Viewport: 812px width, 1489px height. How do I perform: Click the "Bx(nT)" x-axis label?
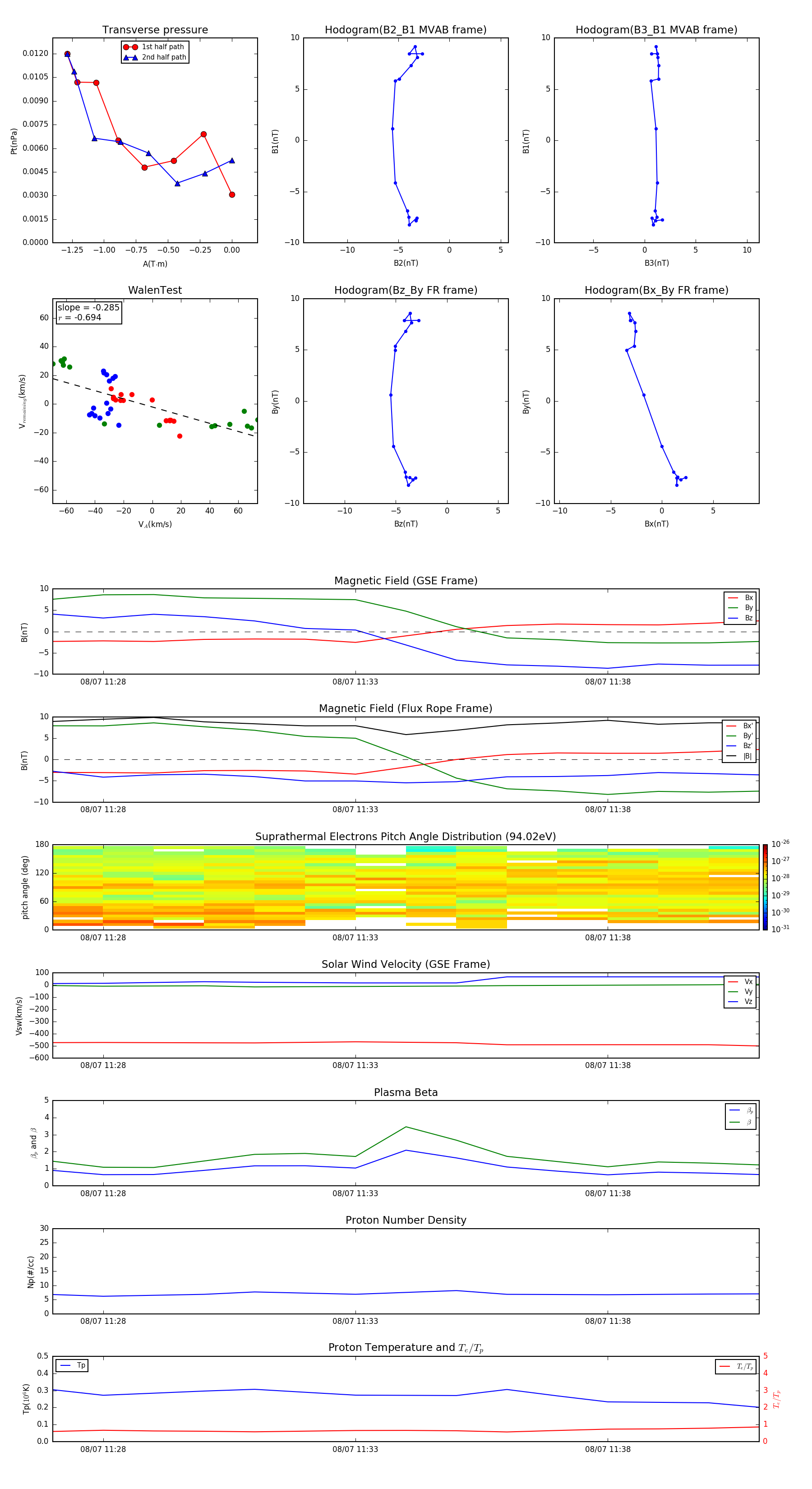(x=656, y=524)
